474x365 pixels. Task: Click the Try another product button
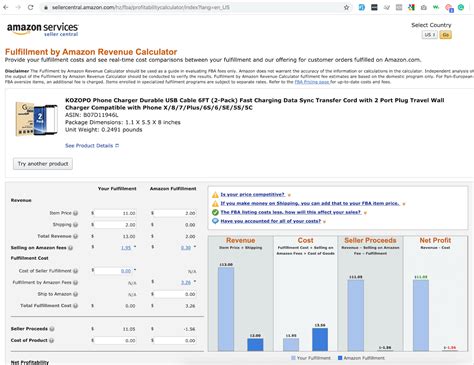43,164
